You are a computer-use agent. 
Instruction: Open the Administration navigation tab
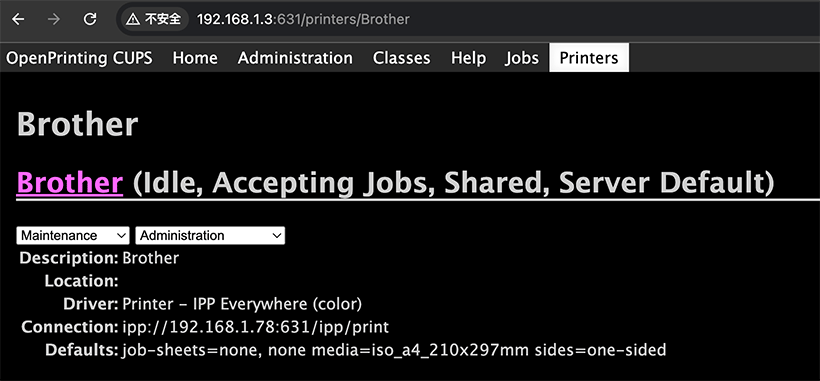295,57
